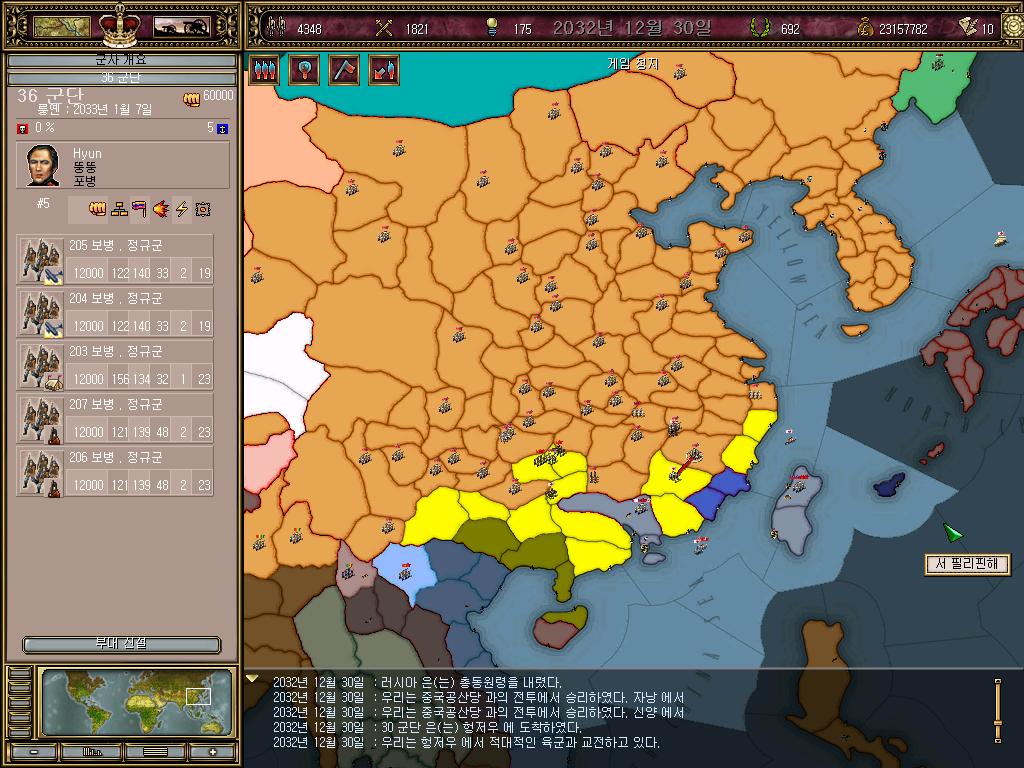1024x768 pixels.
Task: Click the fist icon in the leader stats row
Action: tap(97, 209)
